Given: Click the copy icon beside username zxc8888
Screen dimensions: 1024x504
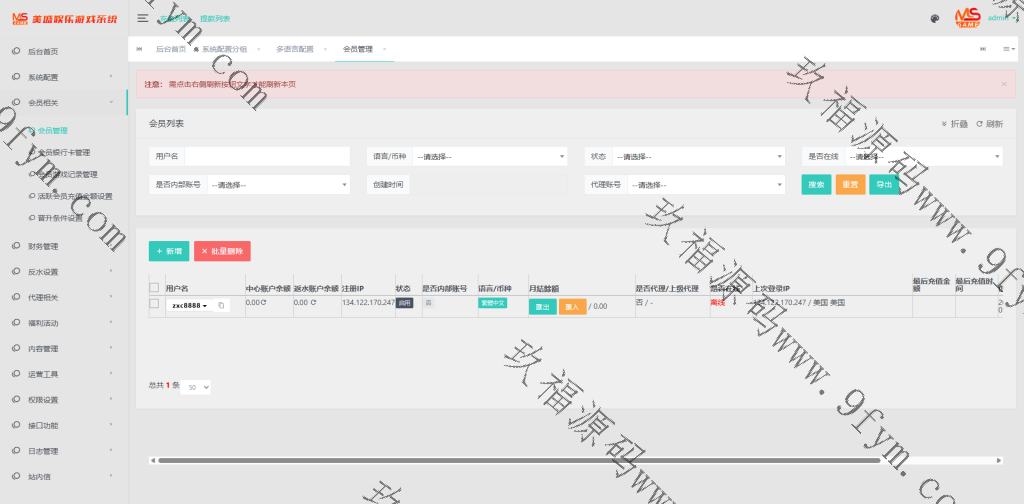Looking at the screenshot, I should [x=221, y=306].
